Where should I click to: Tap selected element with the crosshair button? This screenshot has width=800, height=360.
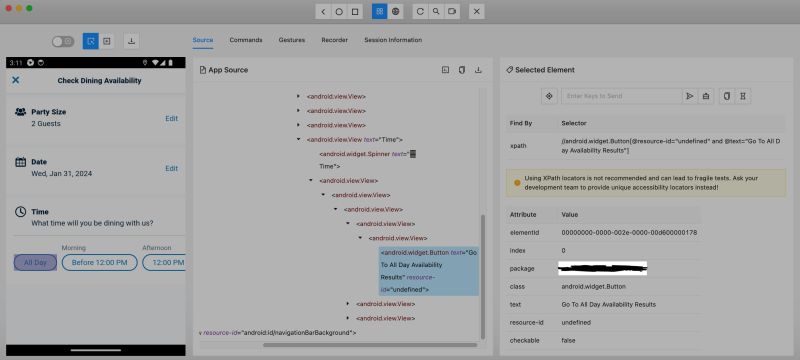(x=549, y=96)
